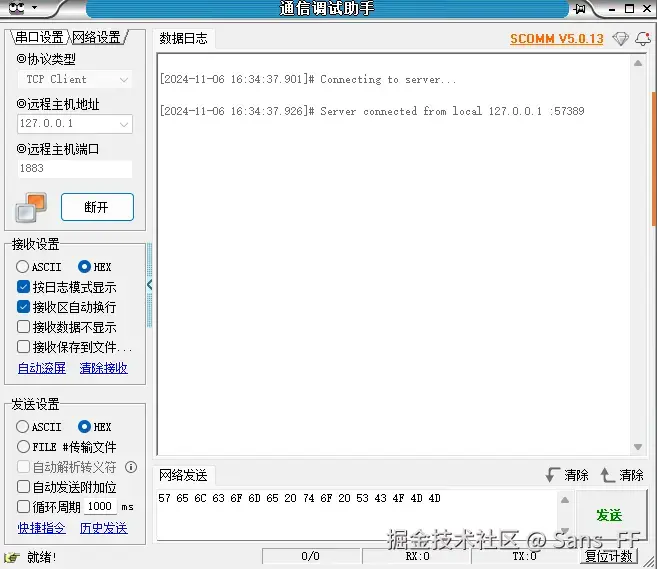This screenshot has width=657, height=569.
Task: Select ASCII receive mode
Action: (39, 267)
